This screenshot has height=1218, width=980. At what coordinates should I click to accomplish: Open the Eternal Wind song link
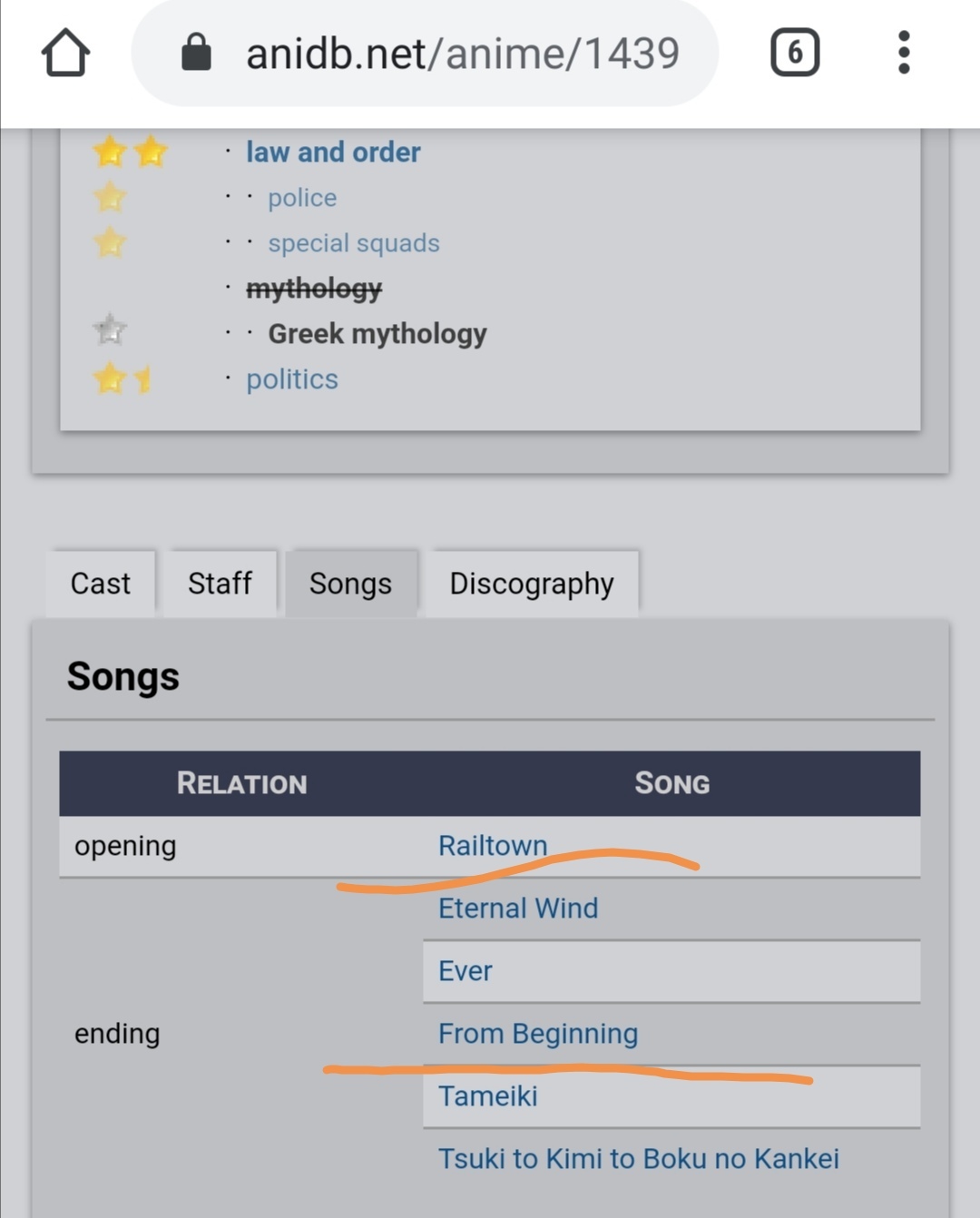pos(518,908)
